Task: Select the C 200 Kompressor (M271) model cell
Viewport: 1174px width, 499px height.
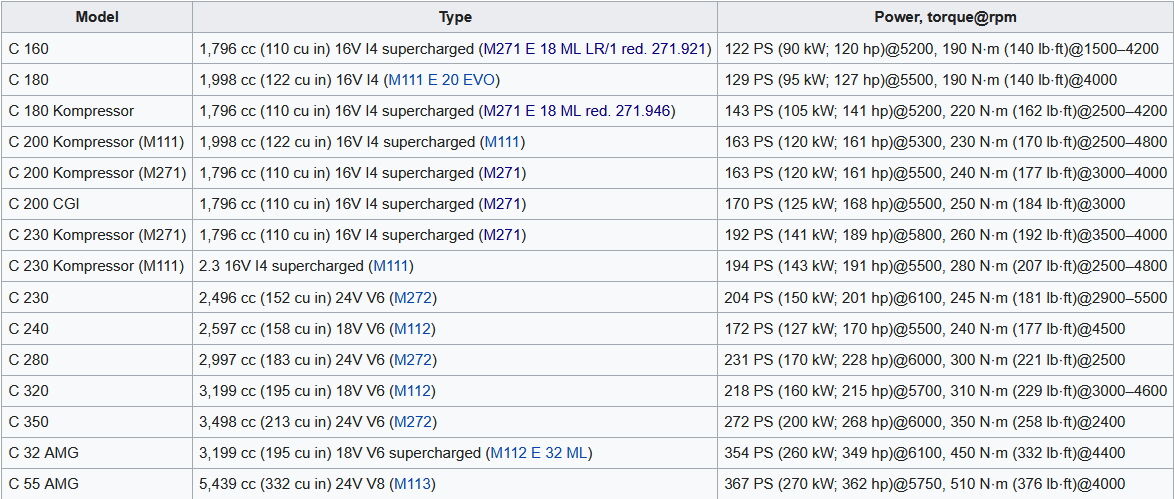Action: pyautogui.click(x=97, y=173)
